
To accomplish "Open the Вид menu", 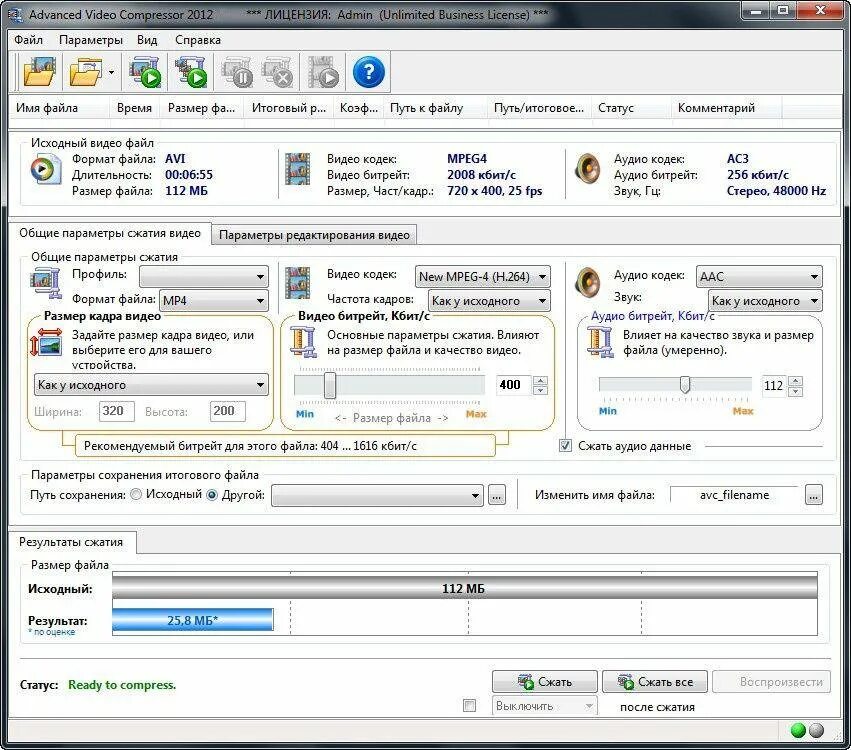I will (x=147, y=40).
